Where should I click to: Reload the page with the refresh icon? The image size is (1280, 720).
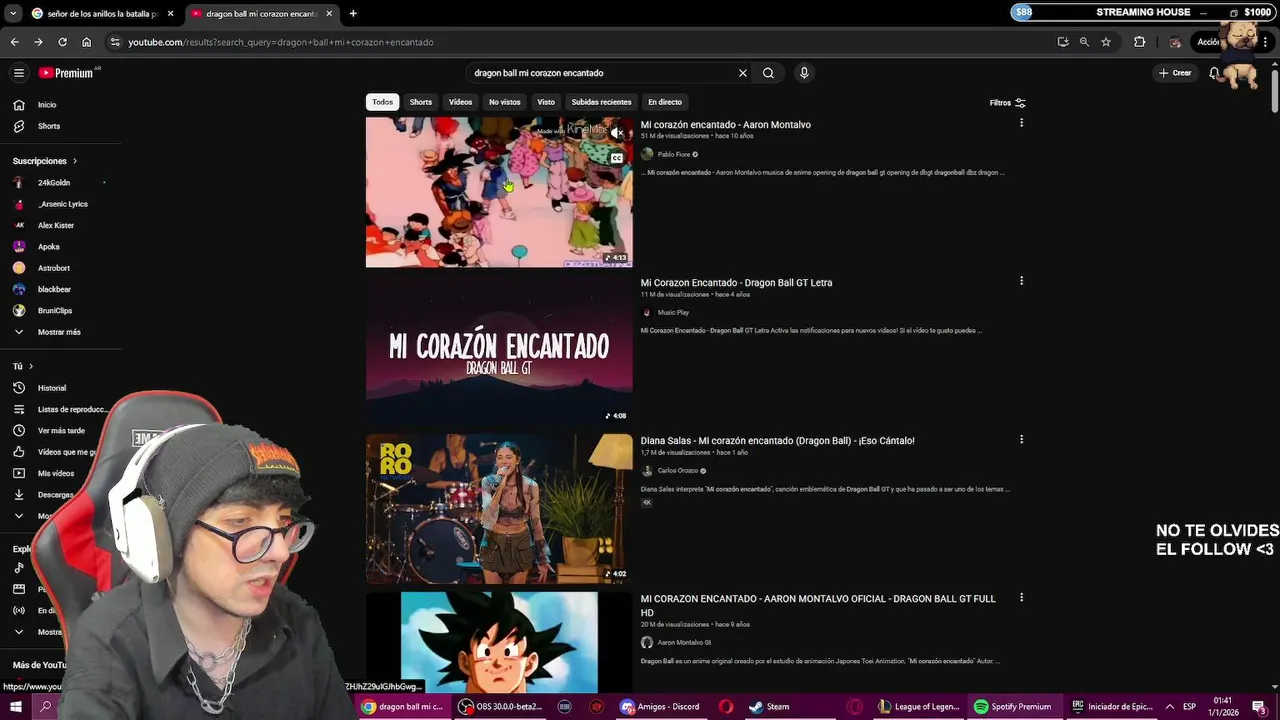[62, 42]
